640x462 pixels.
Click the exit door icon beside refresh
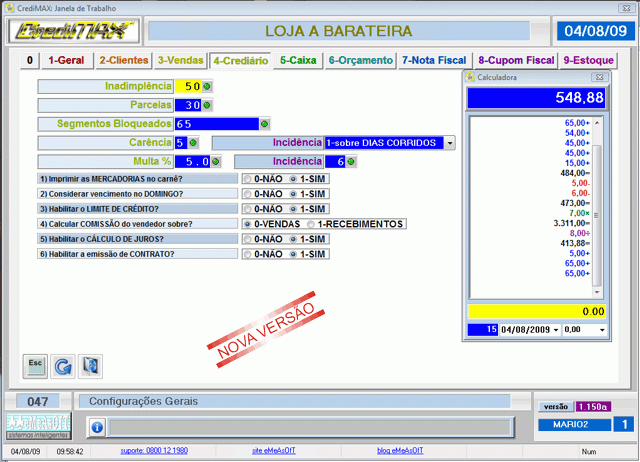click(x=90, y=365)
